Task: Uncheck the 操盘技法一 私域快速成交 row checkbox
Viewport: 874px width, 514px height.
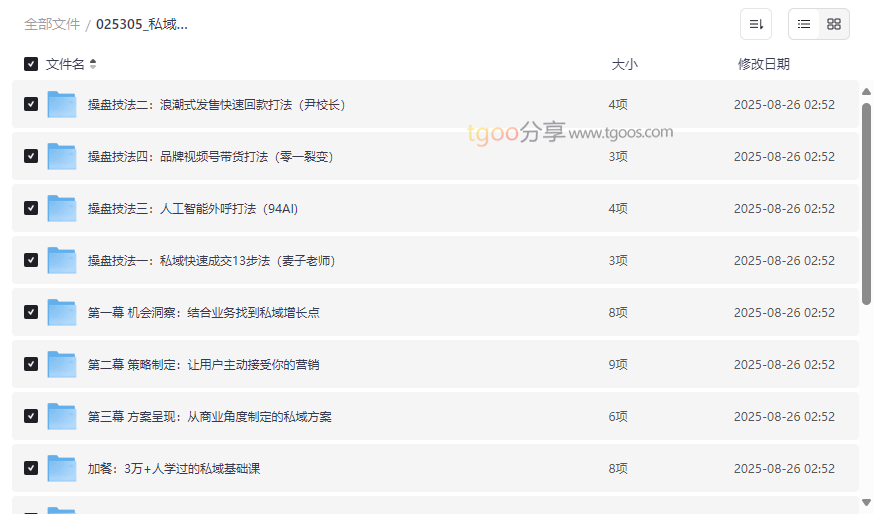Action: (31, 260)
